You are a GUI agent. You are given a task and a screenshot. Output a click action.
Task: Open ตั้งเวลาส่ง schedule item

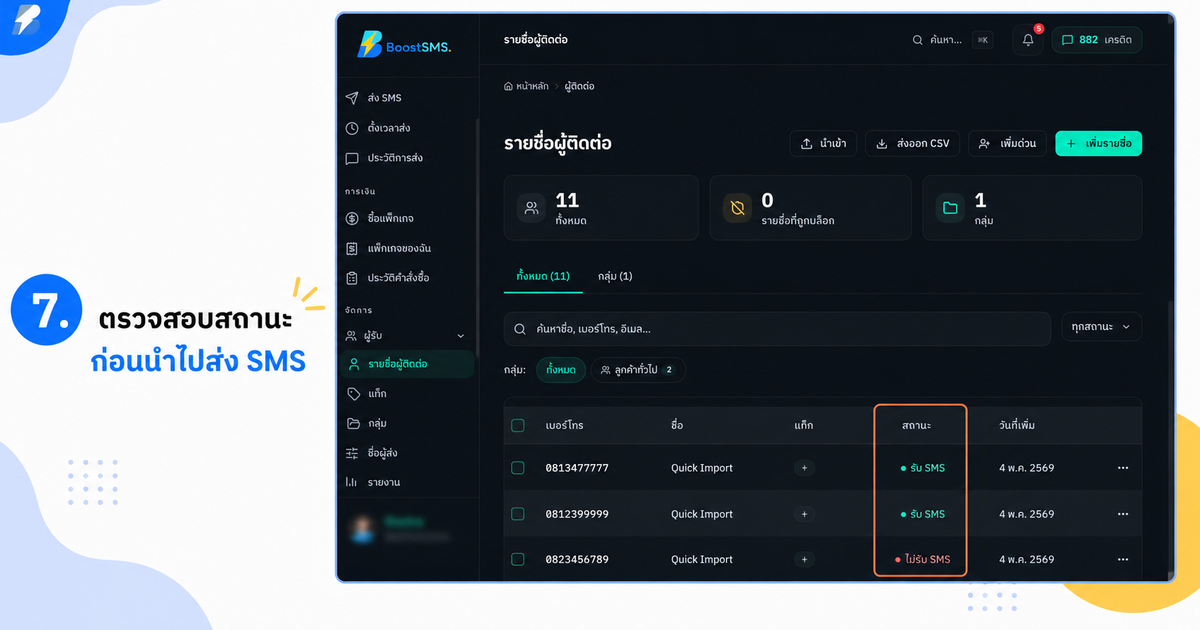(x=377, y=128)
